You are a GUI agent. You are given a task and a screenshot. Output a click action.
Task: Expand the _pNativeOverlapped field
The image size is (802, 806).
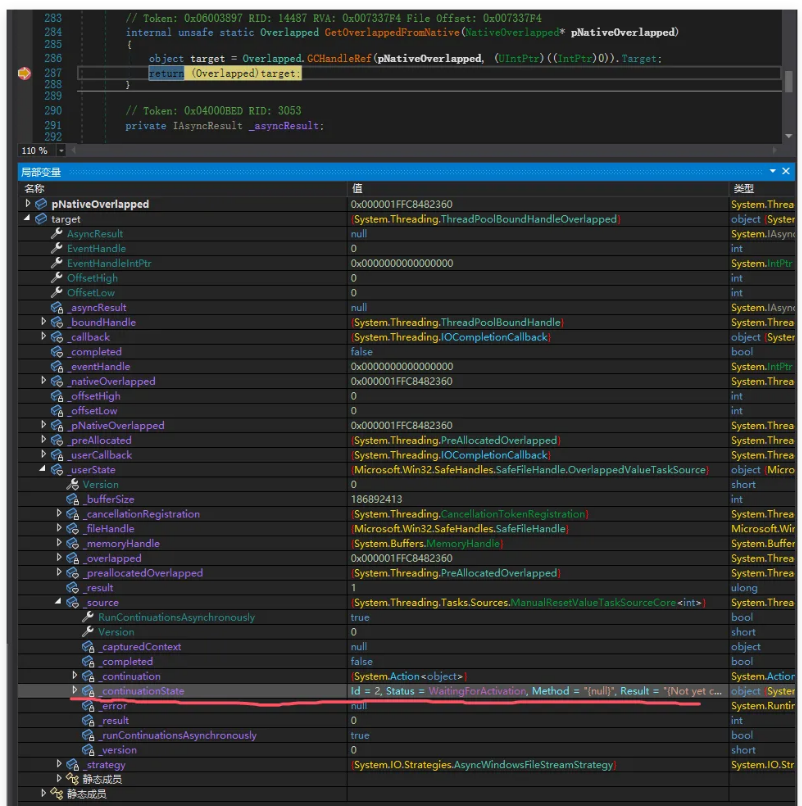coord(44,425)
